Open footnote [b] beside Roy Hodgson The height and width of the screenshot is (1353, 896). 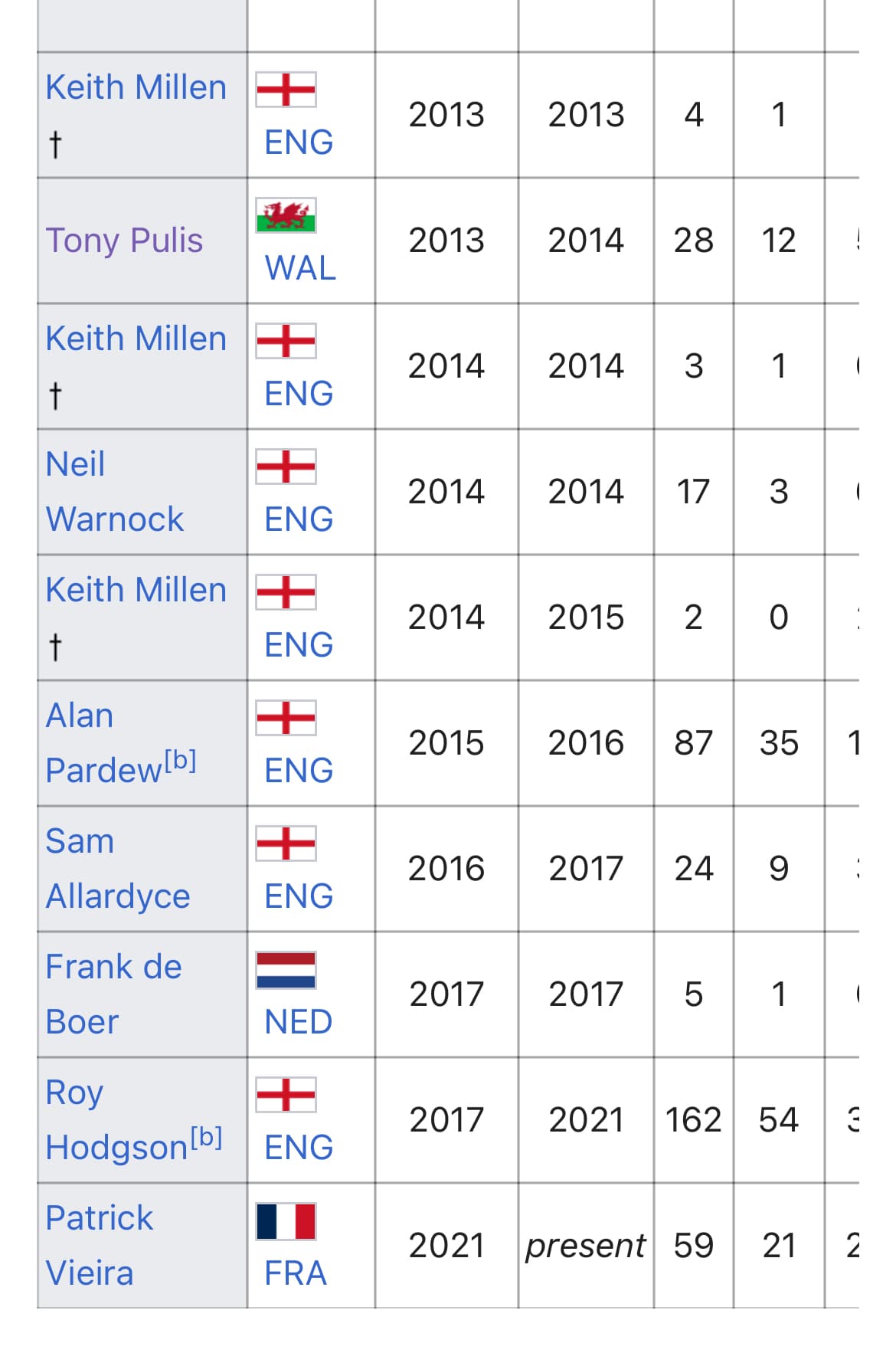tap(206, 1137)
